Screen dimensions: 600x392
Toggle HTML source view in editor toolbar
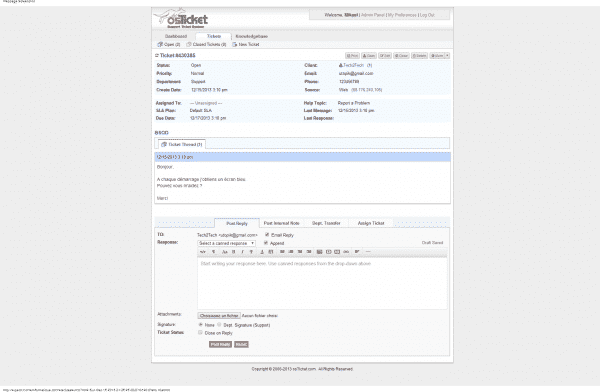(203, 252)
